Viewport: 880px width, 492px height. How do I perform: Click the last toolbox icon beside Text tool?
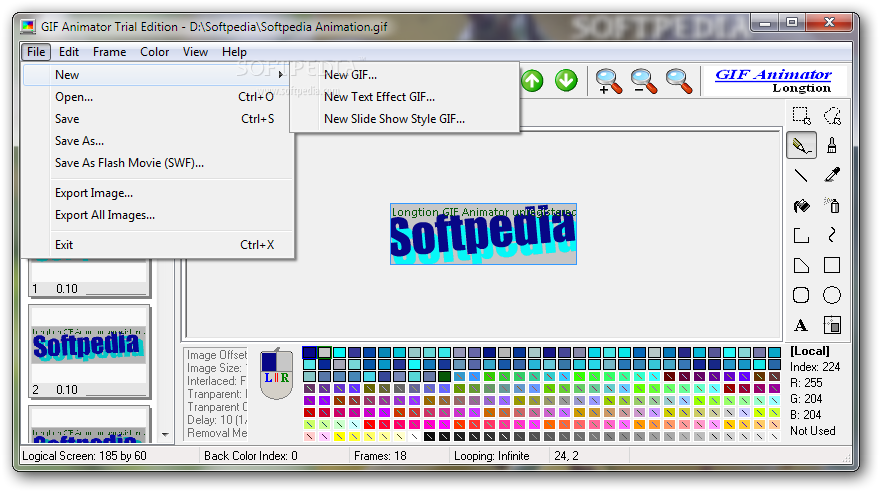coord(832,325)
